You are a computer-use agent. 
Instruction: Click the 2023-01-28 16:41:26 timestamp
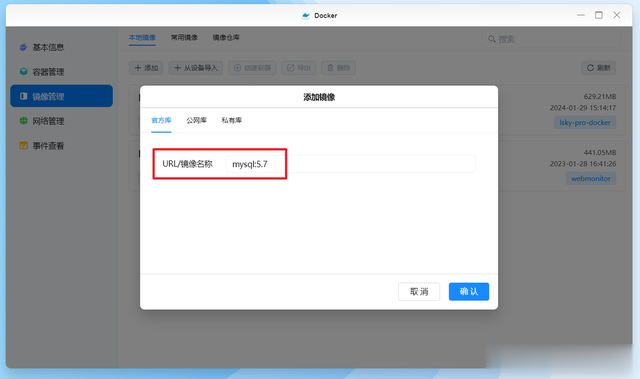(583, 164)
